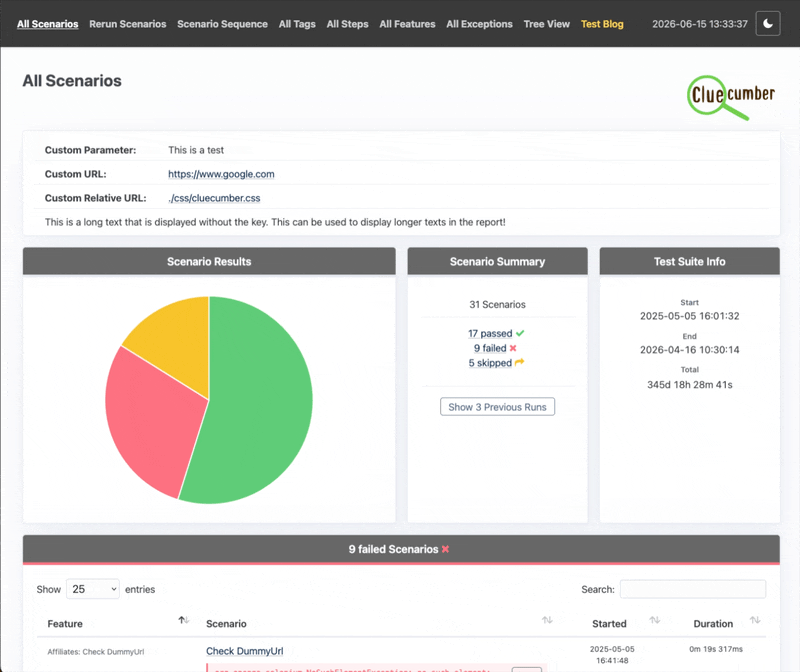Show 3 Previous Runs

497,407
